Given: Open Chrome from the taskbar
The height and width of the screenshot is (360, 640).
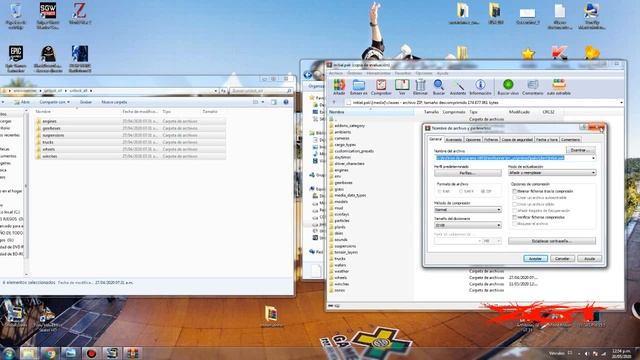Looking at the screenshot, I should [50, 353].
